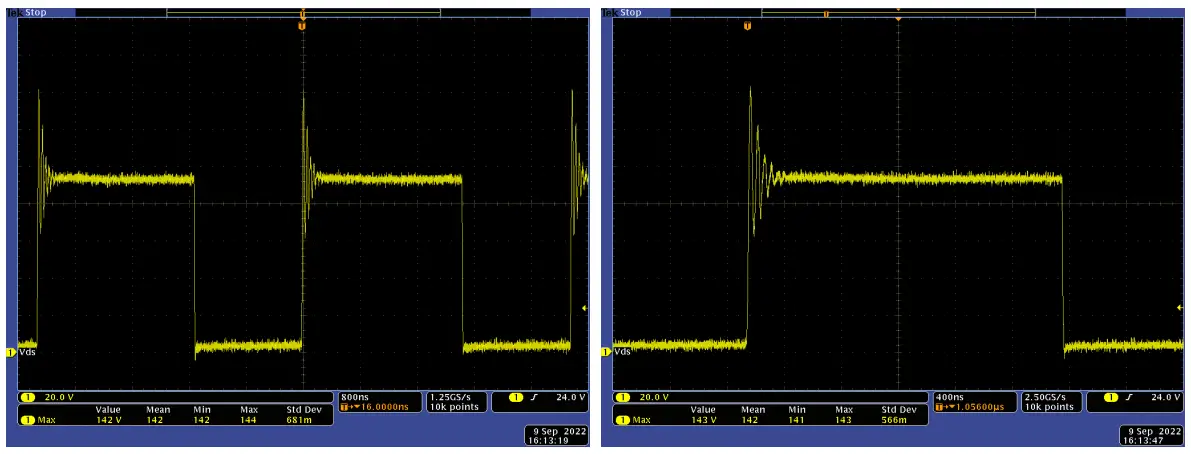Screen dimensions: 1191x454
Task: Click the Stop acquisition status on left scope
Action: pos(34,13)
